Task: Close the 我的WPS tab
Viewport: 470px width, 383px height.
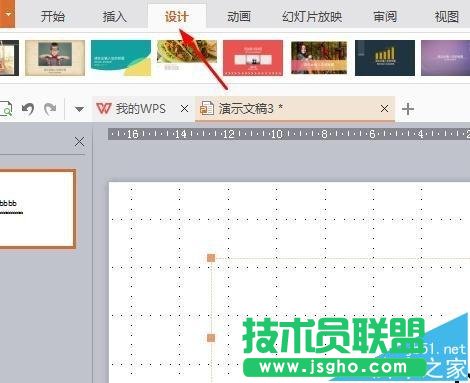Action: point(184,109)
